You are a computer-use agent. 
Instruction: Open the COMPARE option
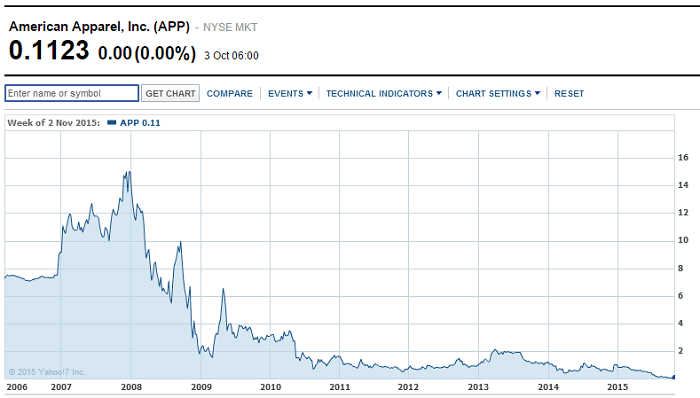(x=229, y=94)
